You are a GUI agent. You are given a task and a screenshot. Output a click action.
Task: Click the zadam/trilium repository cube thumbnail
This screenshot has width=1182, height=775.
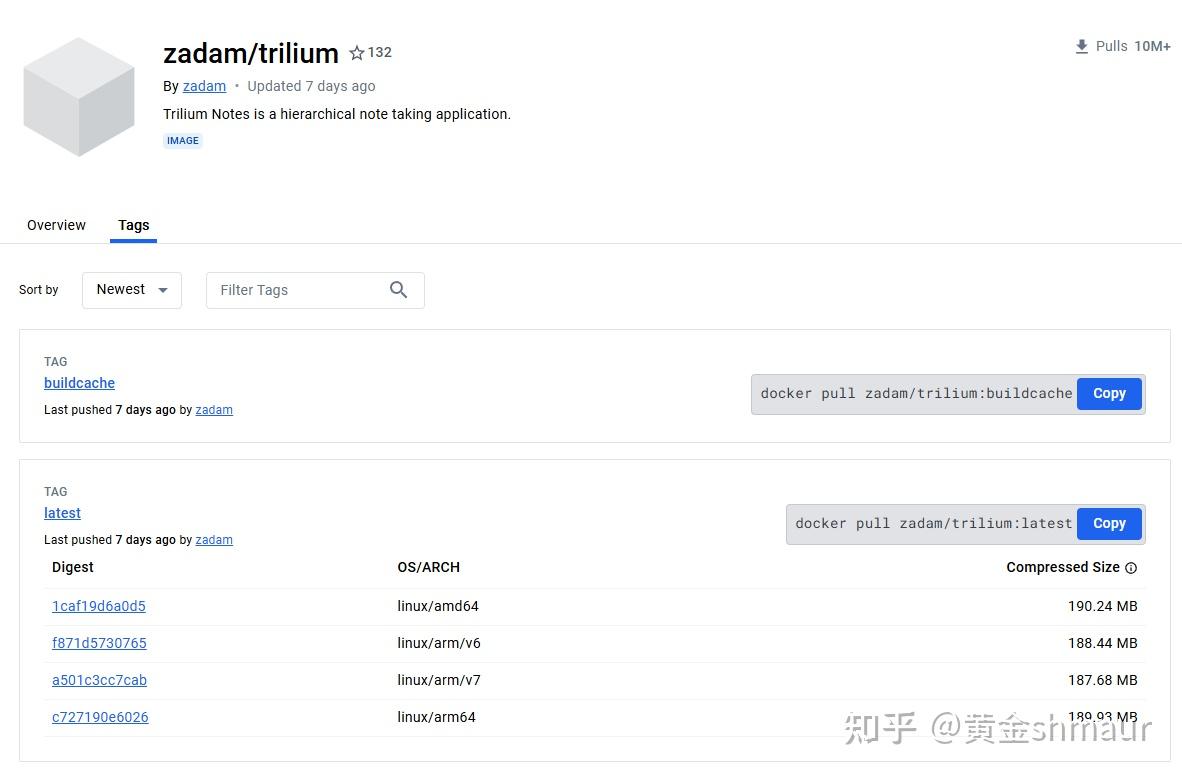click(x=78, y=96)
